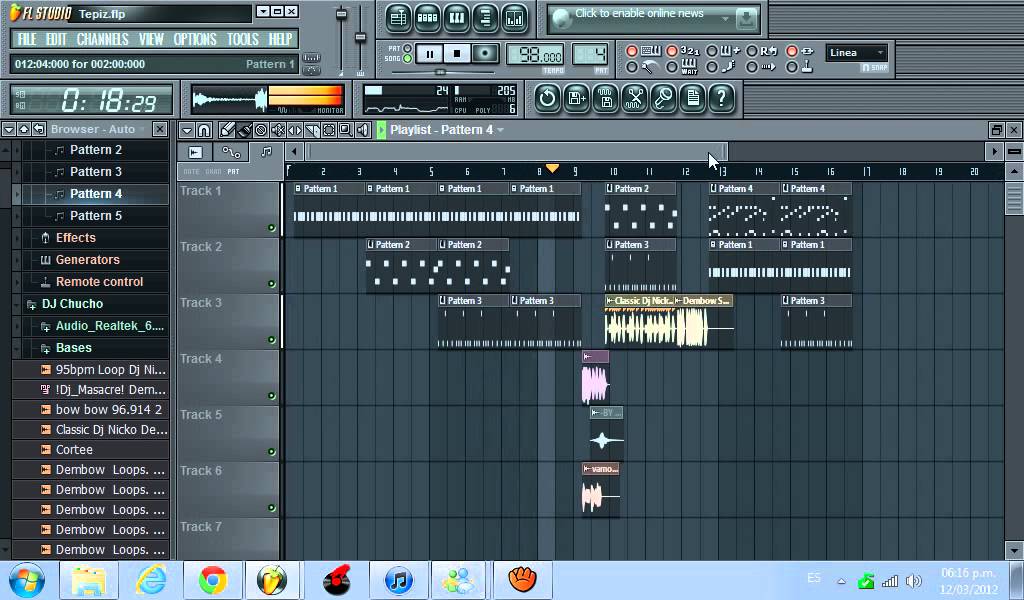Expand Pattern 4 row arrow in browser
The image size is (1024, 600).
pyautogui.click(x=17, y=194)
